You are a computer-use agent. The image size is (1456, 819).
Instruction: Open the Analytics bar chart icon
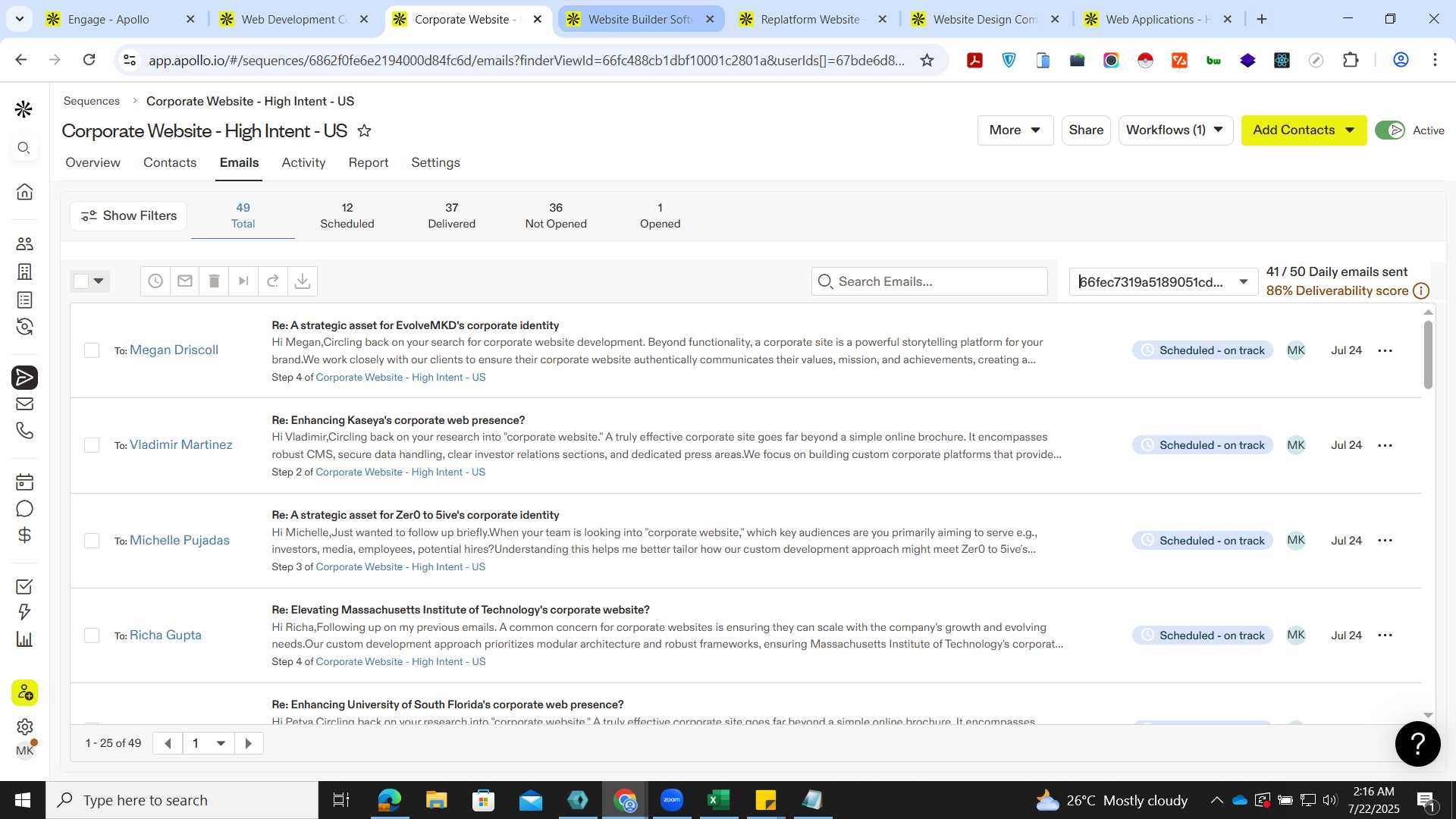coord(24,639)
